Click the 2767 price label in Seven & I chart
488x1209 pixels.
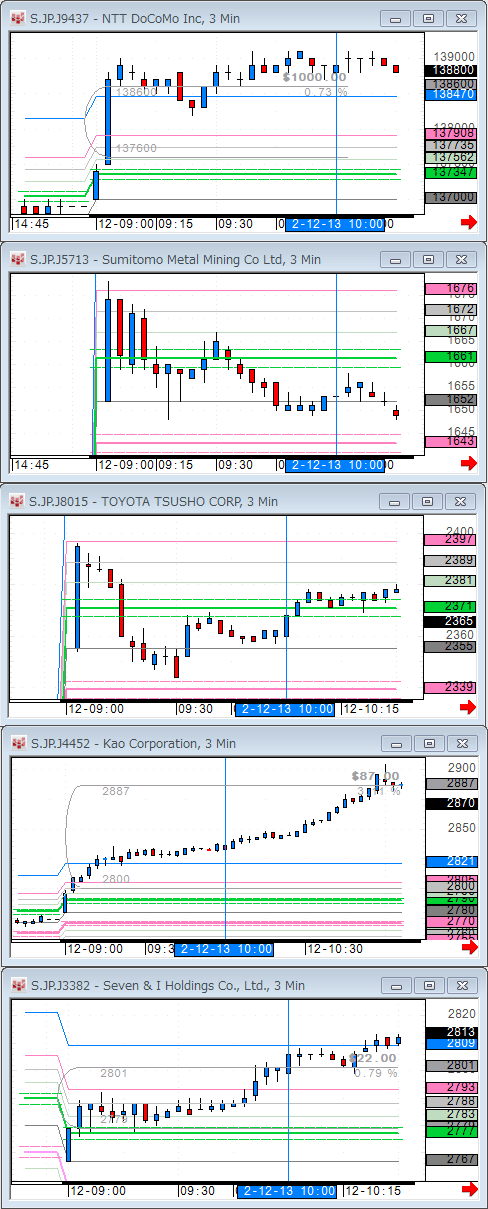(x=451, y=1159)
